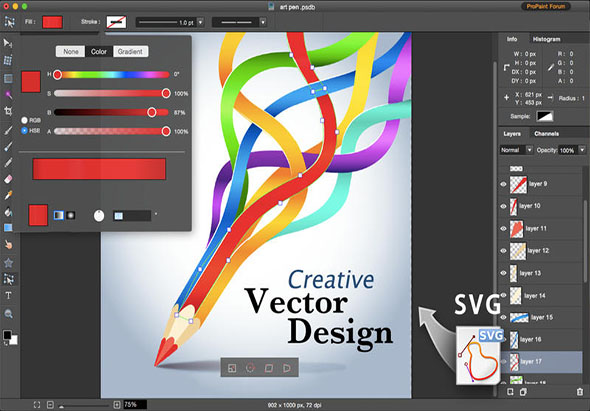Toggle visibility of layer 12
Image resolution: width=590 pixels, height=411 pixels.
pos(503,251)
